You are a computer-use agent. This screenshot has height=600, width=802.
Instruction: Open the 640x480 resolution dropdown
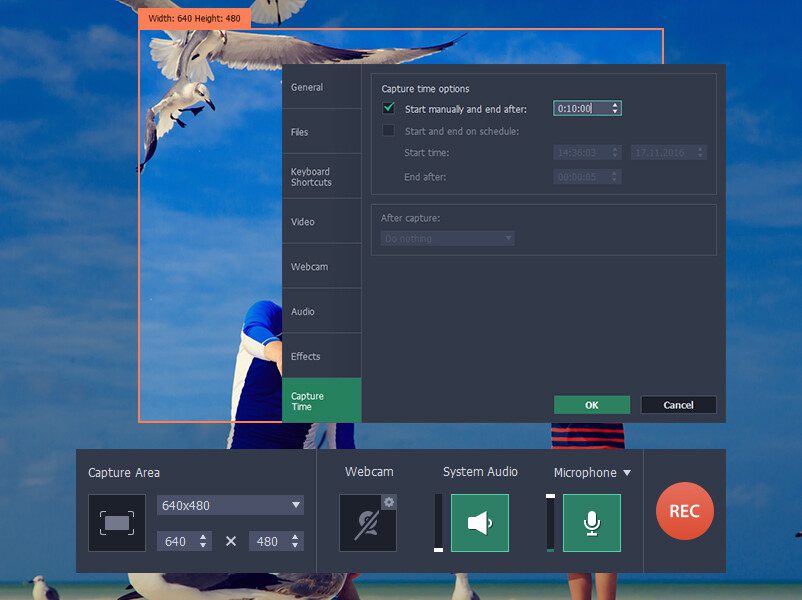pyautogui.click(x=230, y=505)
